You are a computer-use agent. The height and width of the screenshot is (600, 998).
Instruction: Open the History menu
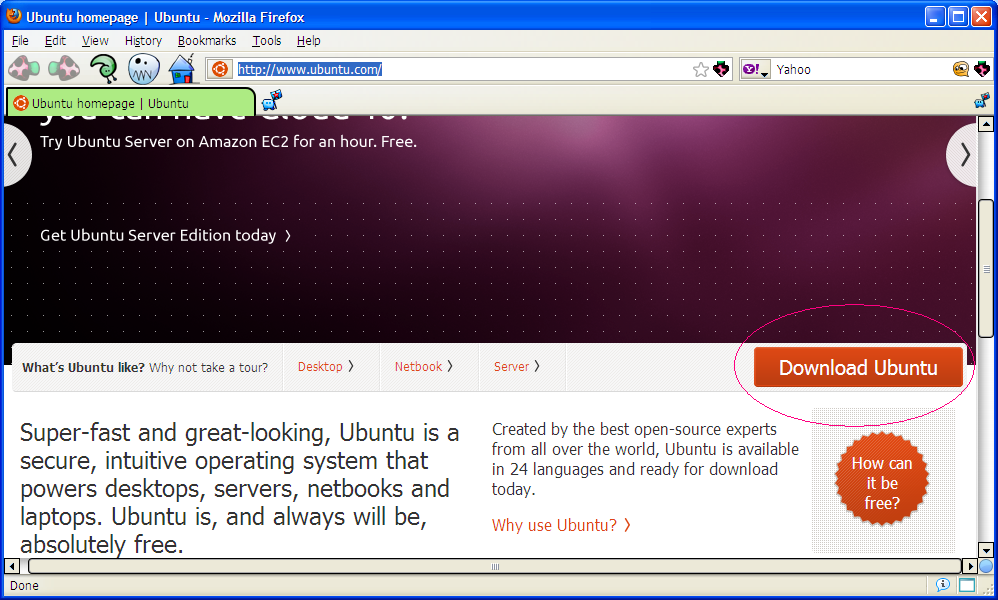pyautogui.click(x=143, y=41)
